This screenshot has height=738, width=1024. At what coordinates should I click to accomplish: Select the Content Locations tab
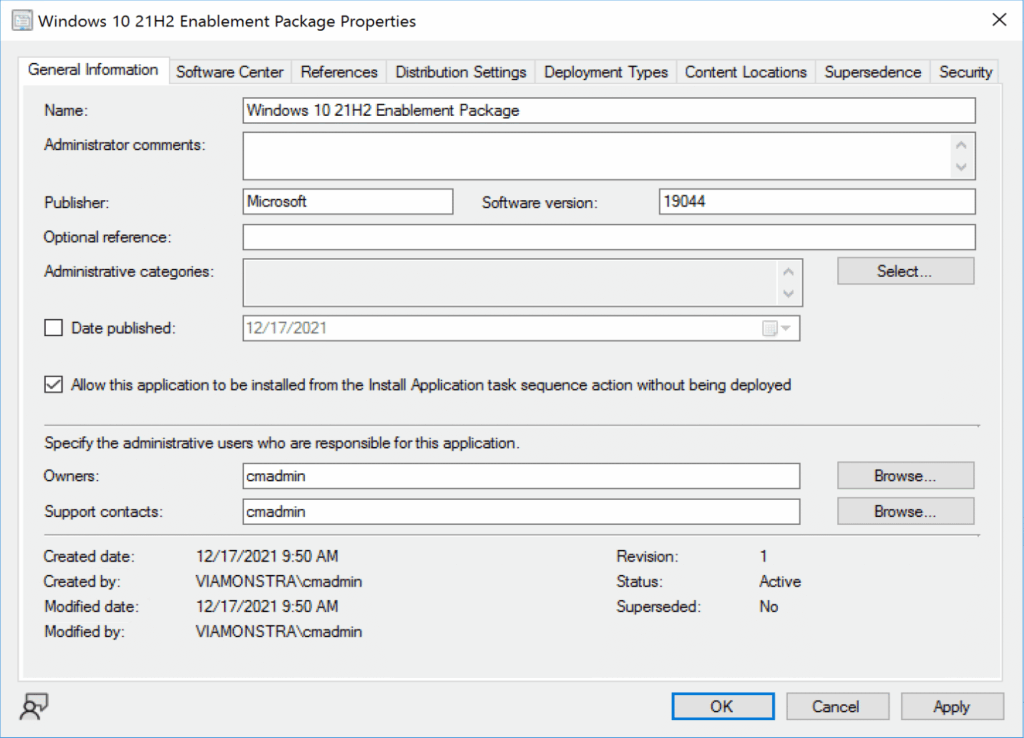(745, 72)
